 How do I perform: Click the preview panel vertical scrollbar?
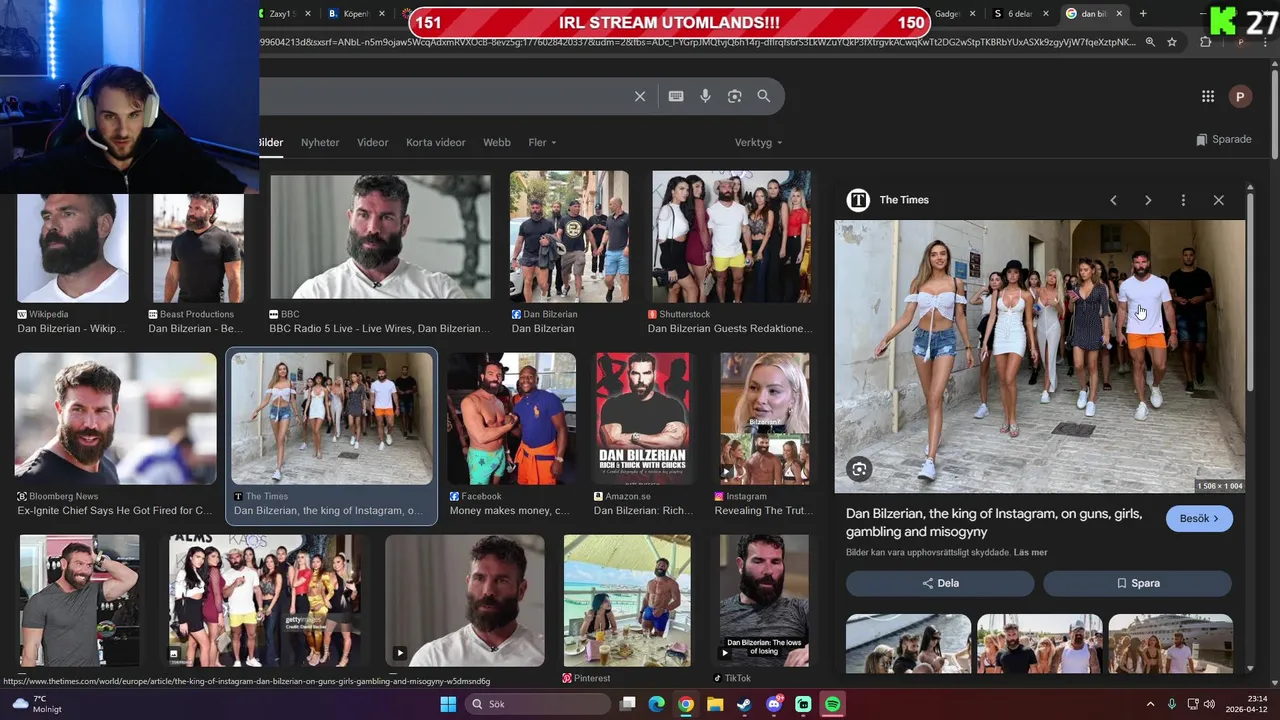coord(1251,290)
